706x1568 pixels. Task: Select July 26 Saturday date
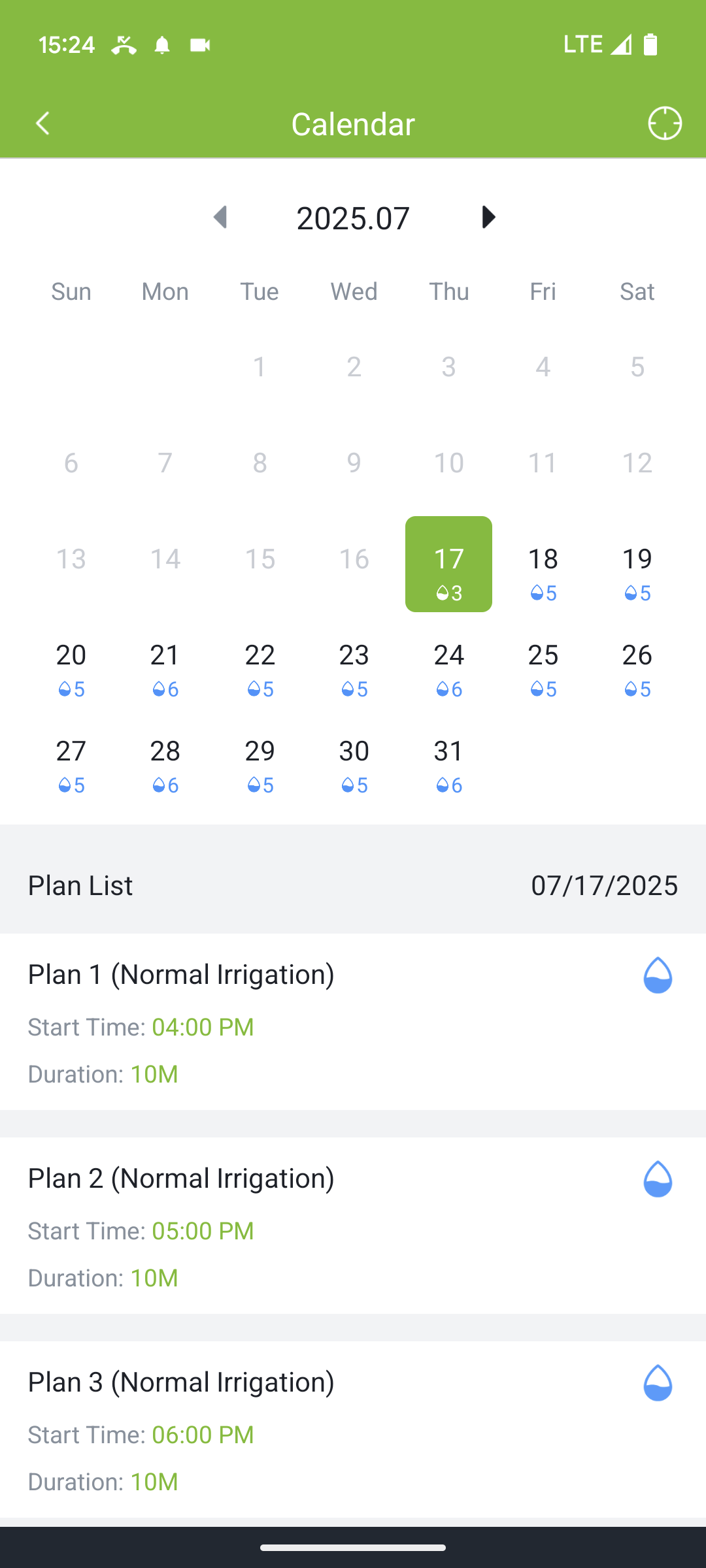tap(637, 668)
